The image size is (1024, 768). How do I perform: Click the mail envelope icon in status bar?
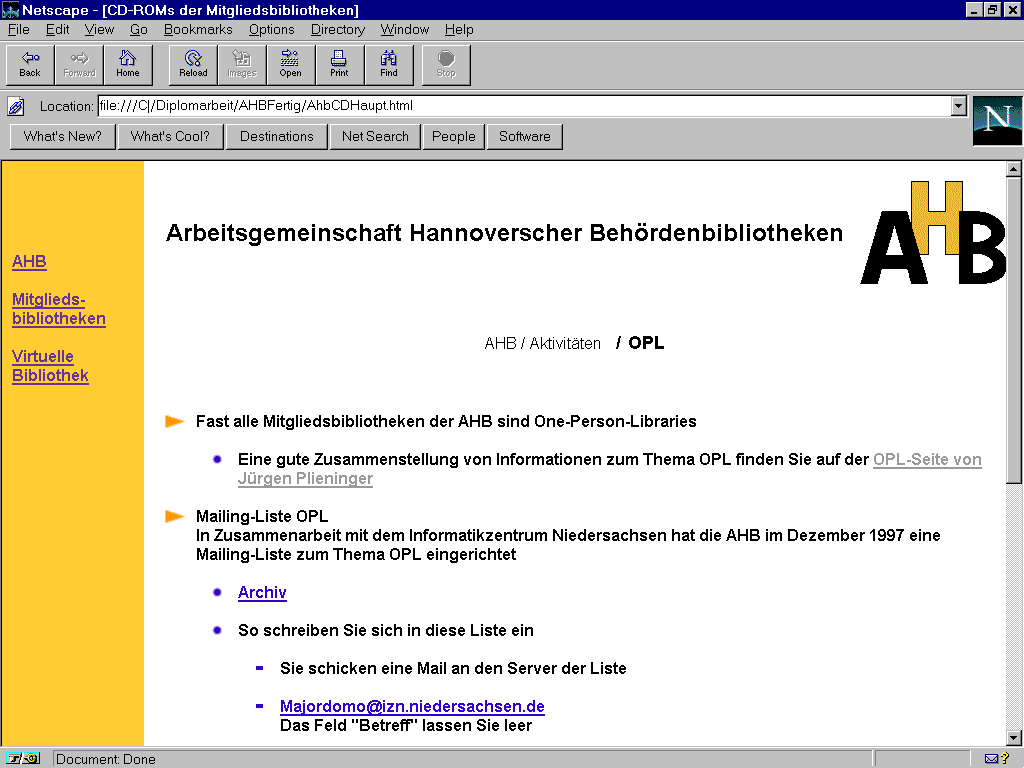[991, 759]
